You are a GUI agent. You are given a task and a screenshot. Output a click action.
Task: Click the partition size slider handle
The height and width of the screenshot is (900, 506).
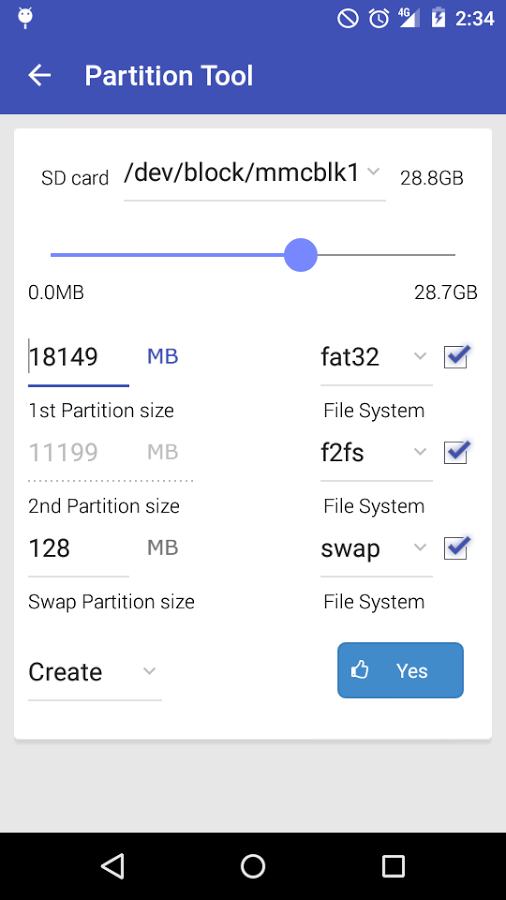[x=301, y=255]
